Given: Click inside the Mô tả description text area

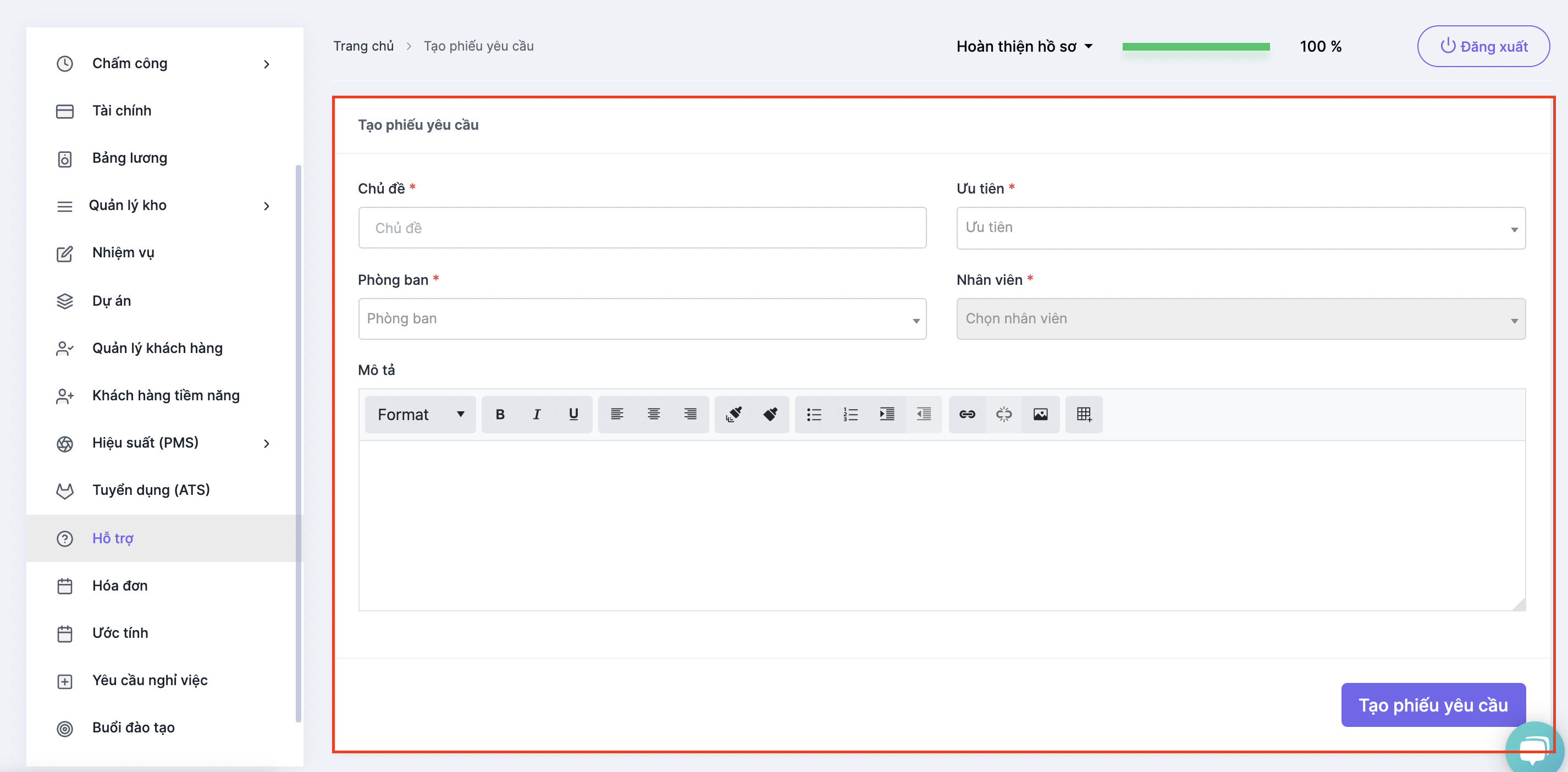Looking at the screenshot, I should tap(942, 526).
